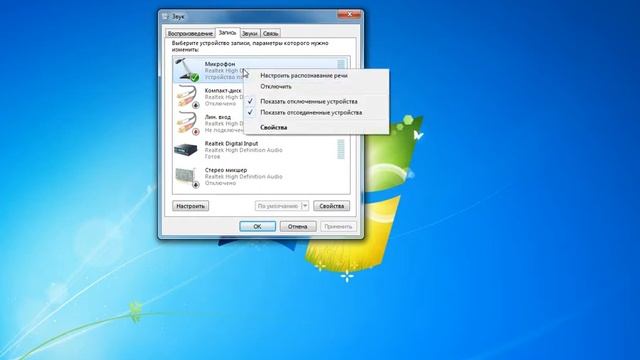Toggle Показать отсоединенные устройства option
640x360 pixels.
pyautogui.click(x=311, y=112)
